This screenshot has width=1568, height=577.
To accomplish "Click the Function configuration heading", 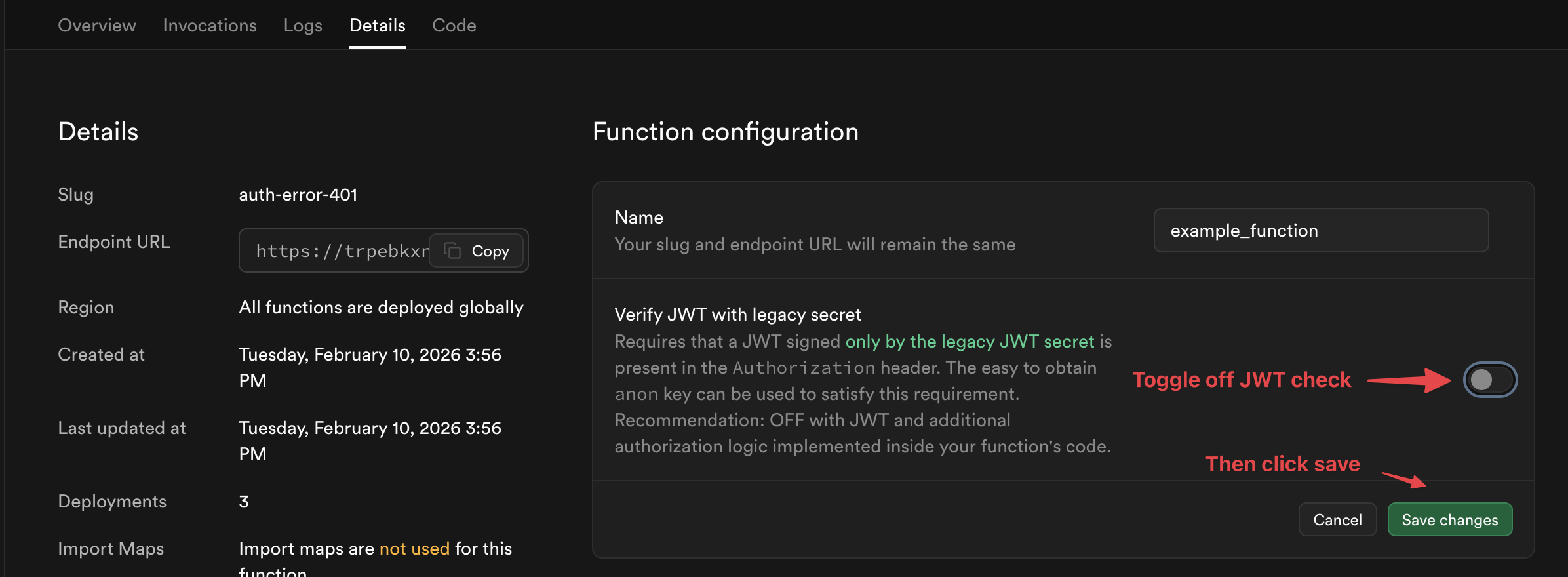I will click(x=726, y=132).
